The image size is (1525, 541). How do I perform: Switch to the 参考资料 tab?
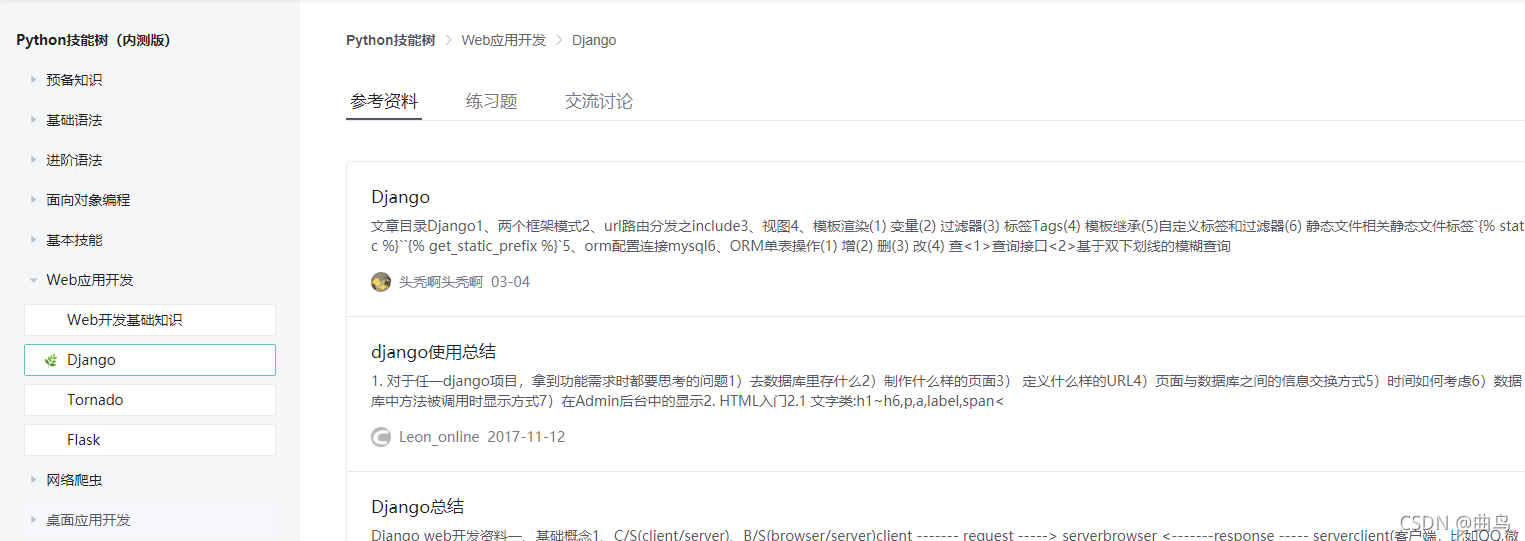[384, 101]
